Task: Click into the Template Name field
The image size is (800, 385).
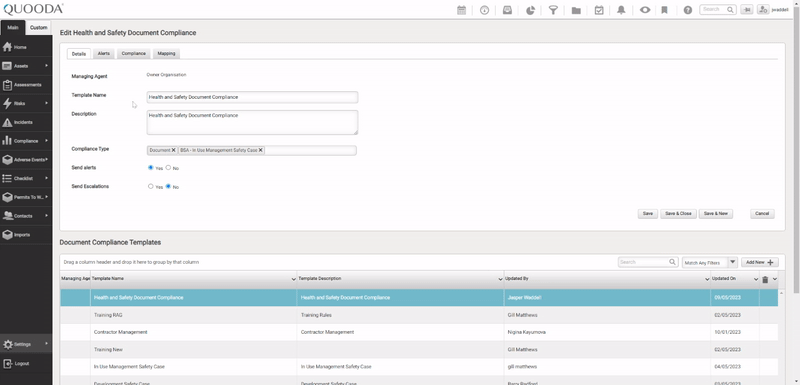Action: (x=252, y=97)
